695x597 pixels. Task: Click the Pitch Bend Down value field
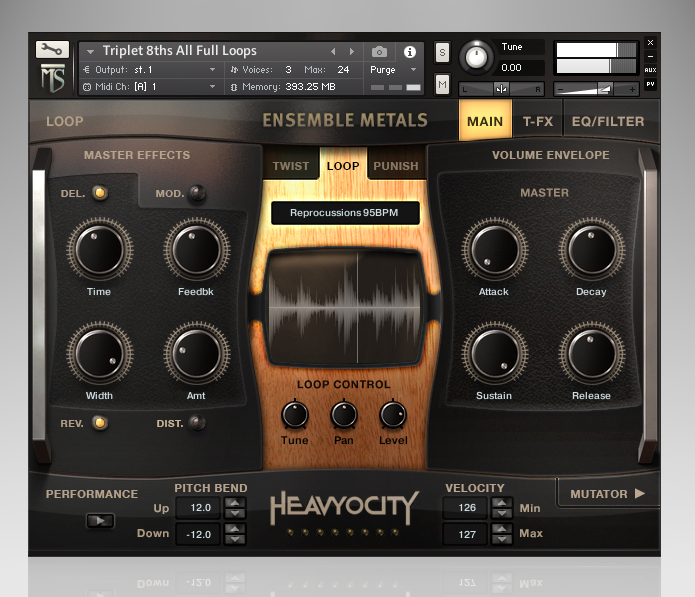(x=199, y=534)
